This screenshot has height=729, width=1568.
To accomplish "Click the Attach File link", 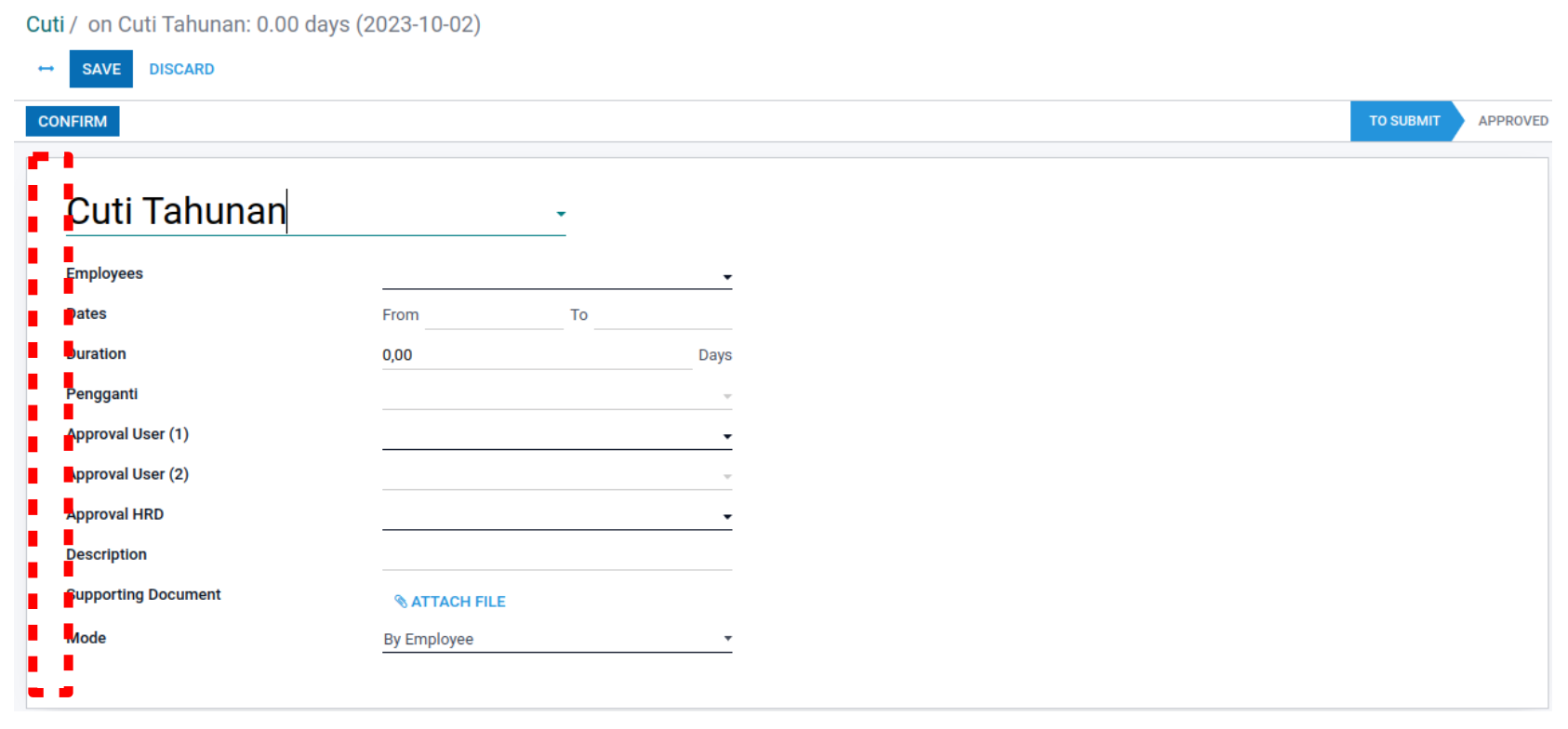I will [458, 602].
